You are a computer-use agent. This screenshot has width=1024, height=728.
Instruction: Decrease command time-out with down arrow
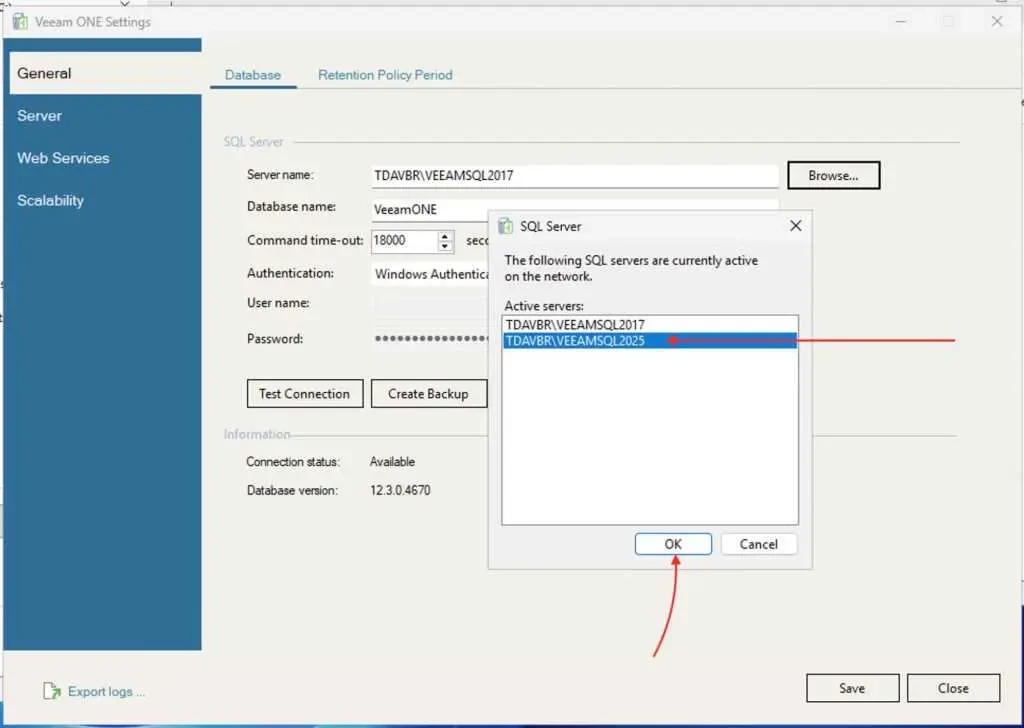point(445,246)
